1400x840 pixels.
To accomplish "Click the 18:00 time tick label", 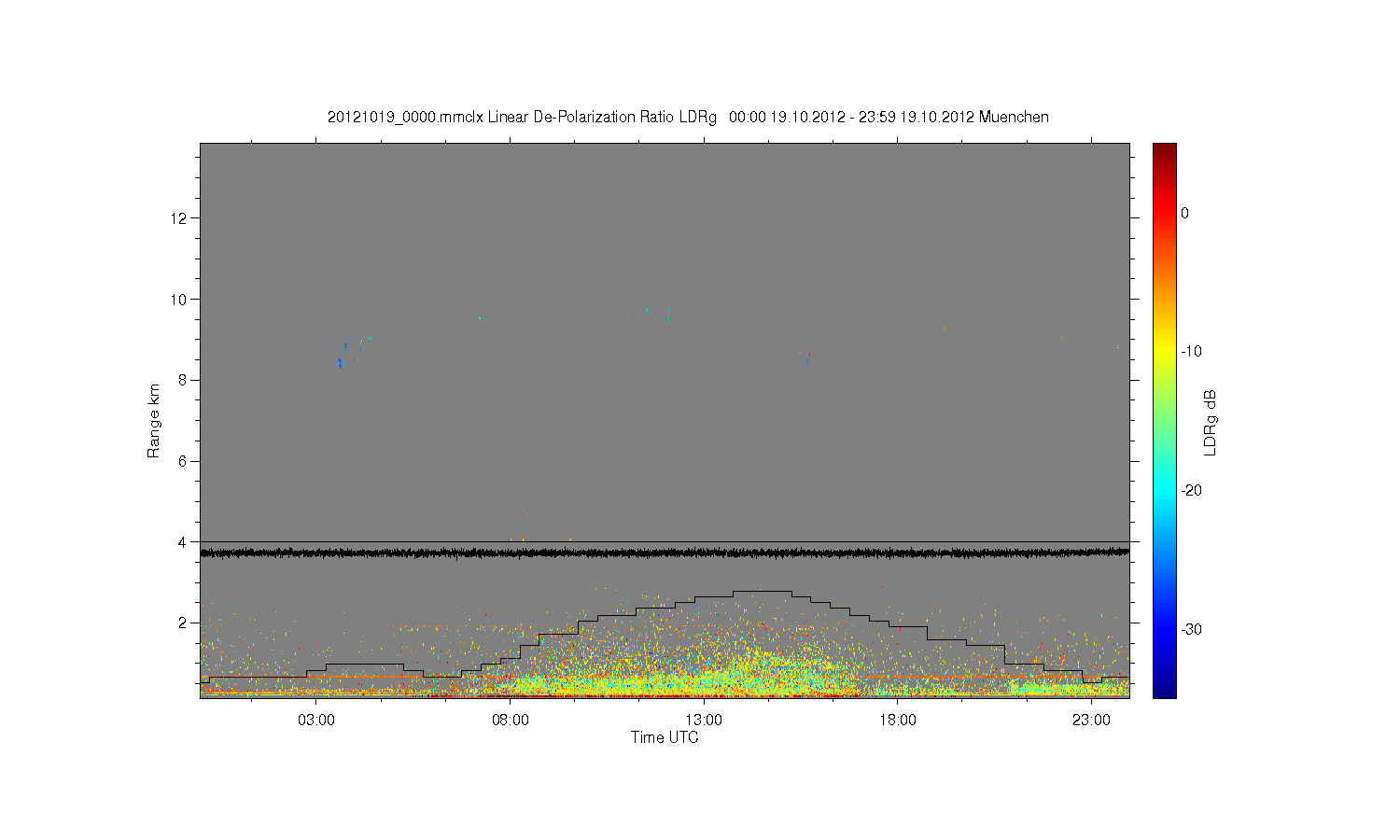I will (897, 721).
